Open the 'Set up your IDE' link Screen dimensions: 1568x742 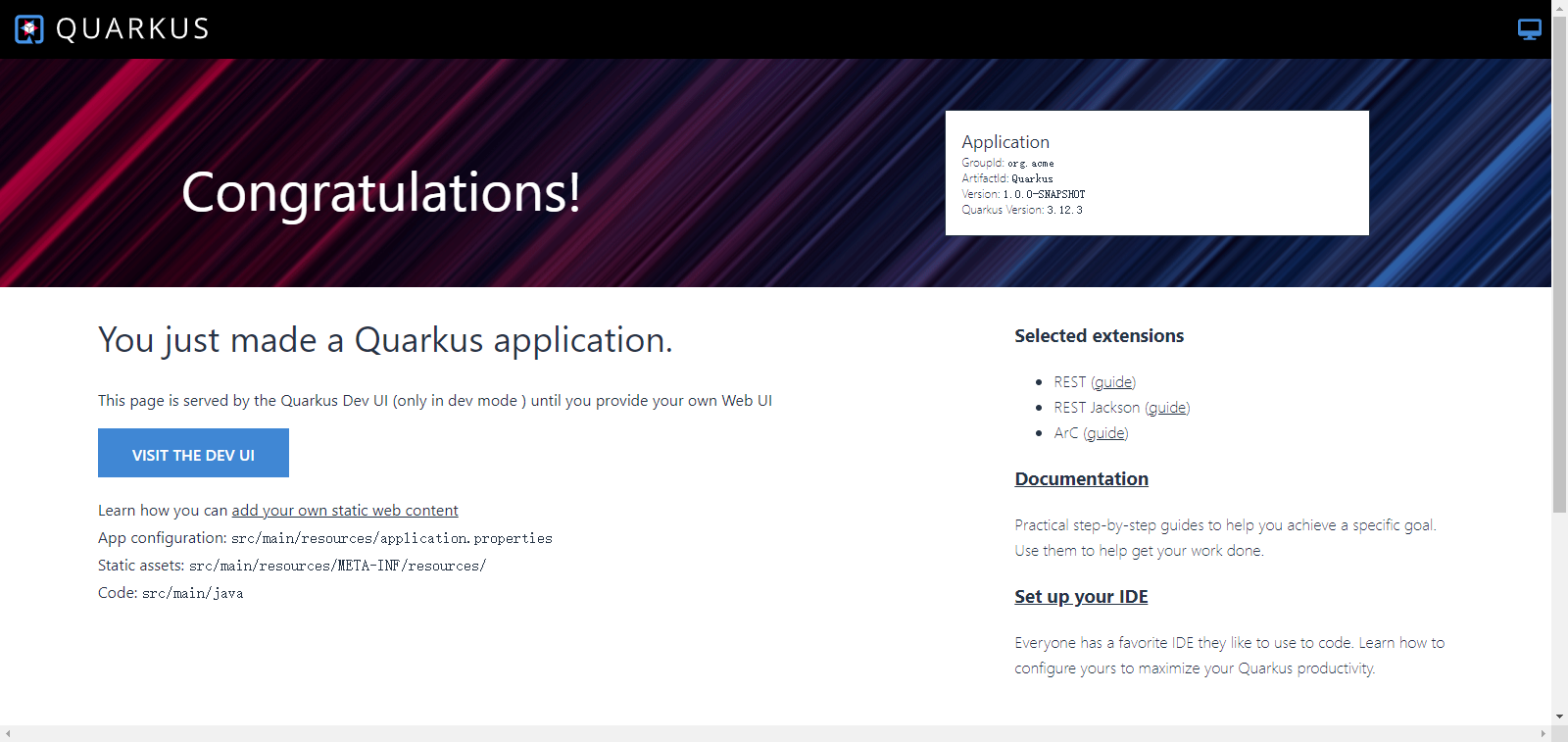pyautogui.click(x=1081, y=597)
